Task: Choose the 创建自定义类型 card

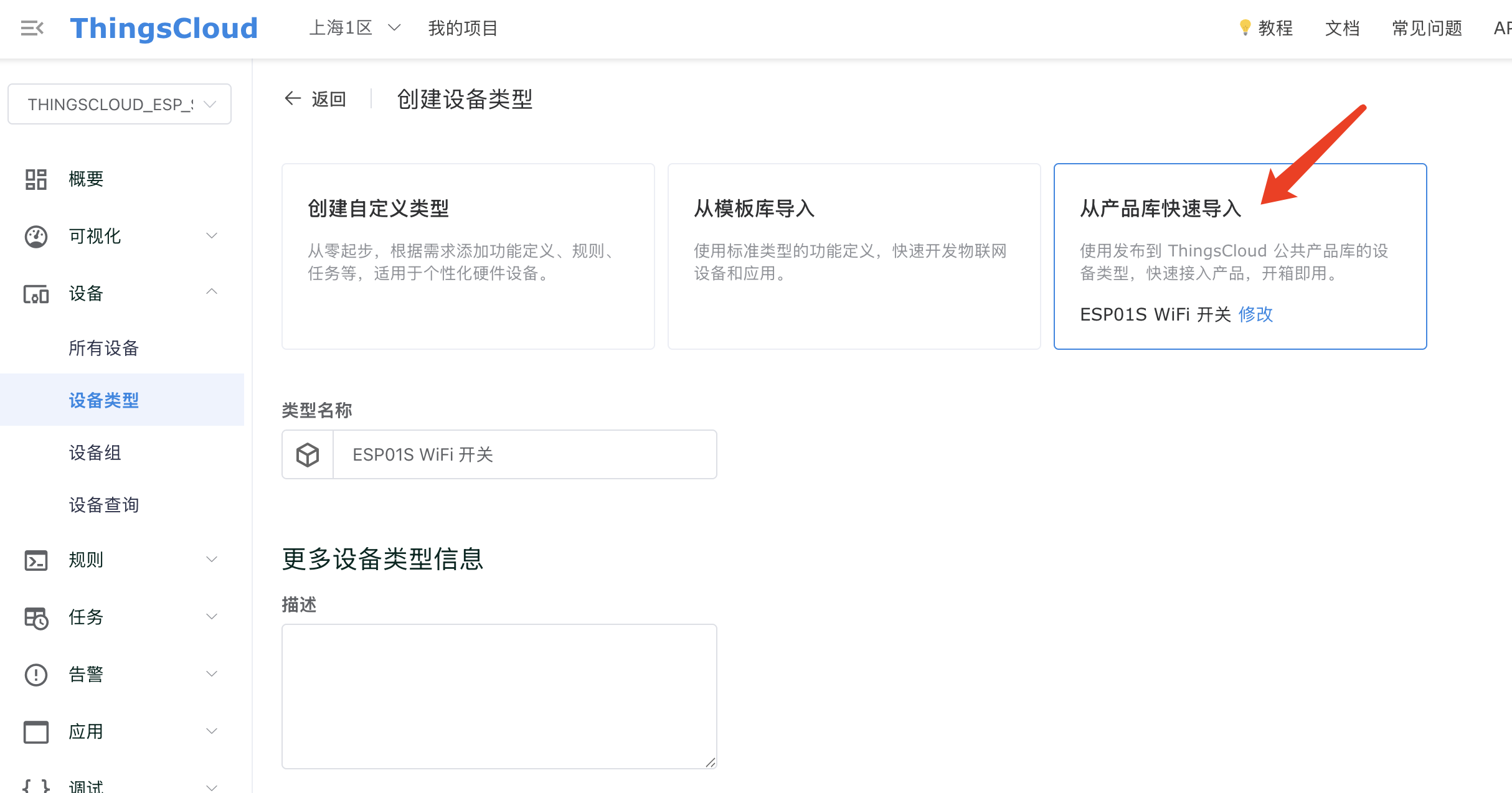Action: 468,256
